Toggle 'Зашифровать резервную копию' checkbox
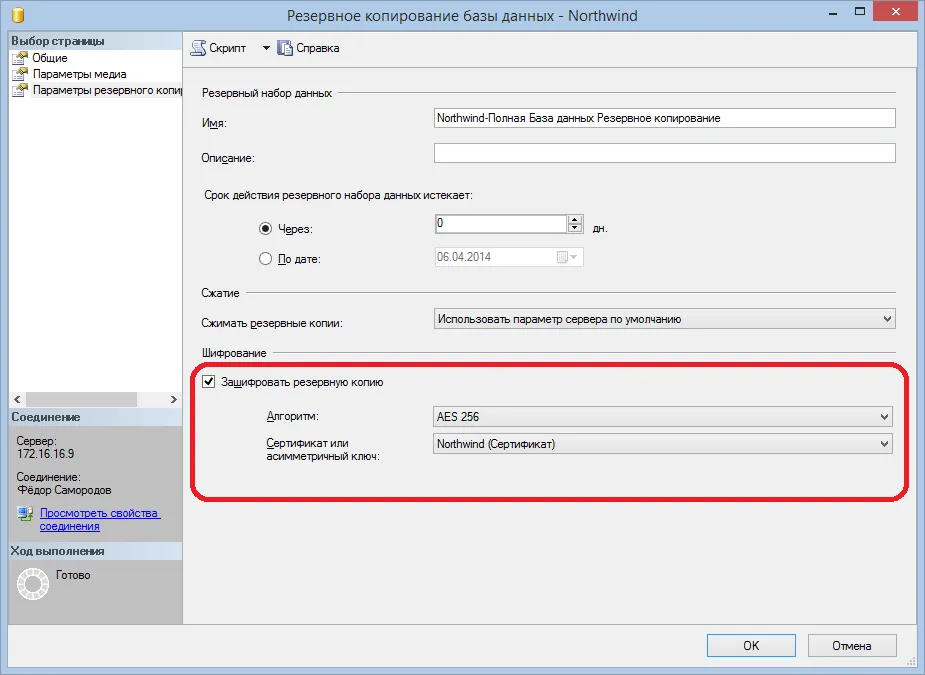This screenshot has width=925, height=675. point(209,382)
